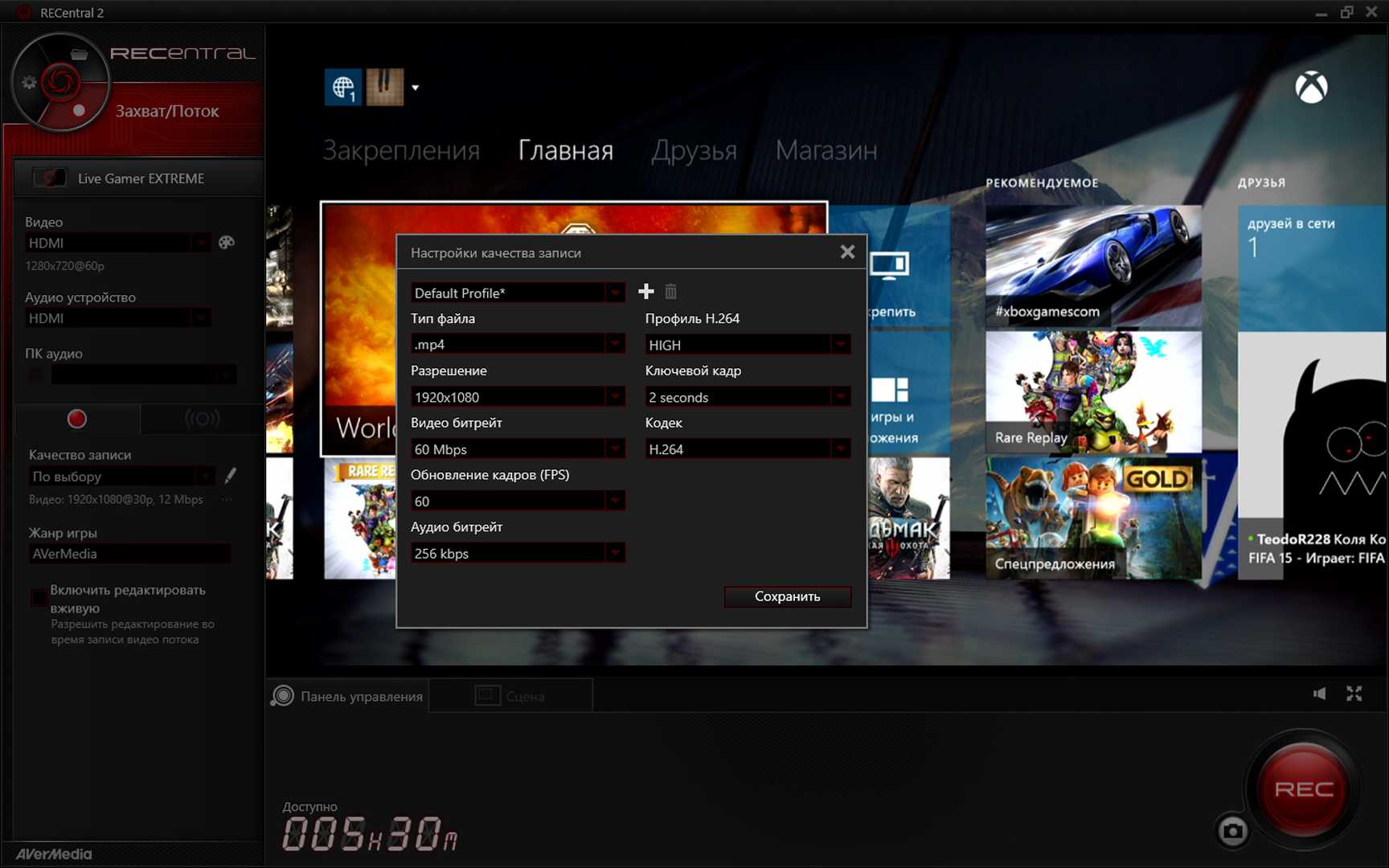Expand Аудио устройство HDMI dropdown
Screen dimensions: 1389x868
coord(200,318)
